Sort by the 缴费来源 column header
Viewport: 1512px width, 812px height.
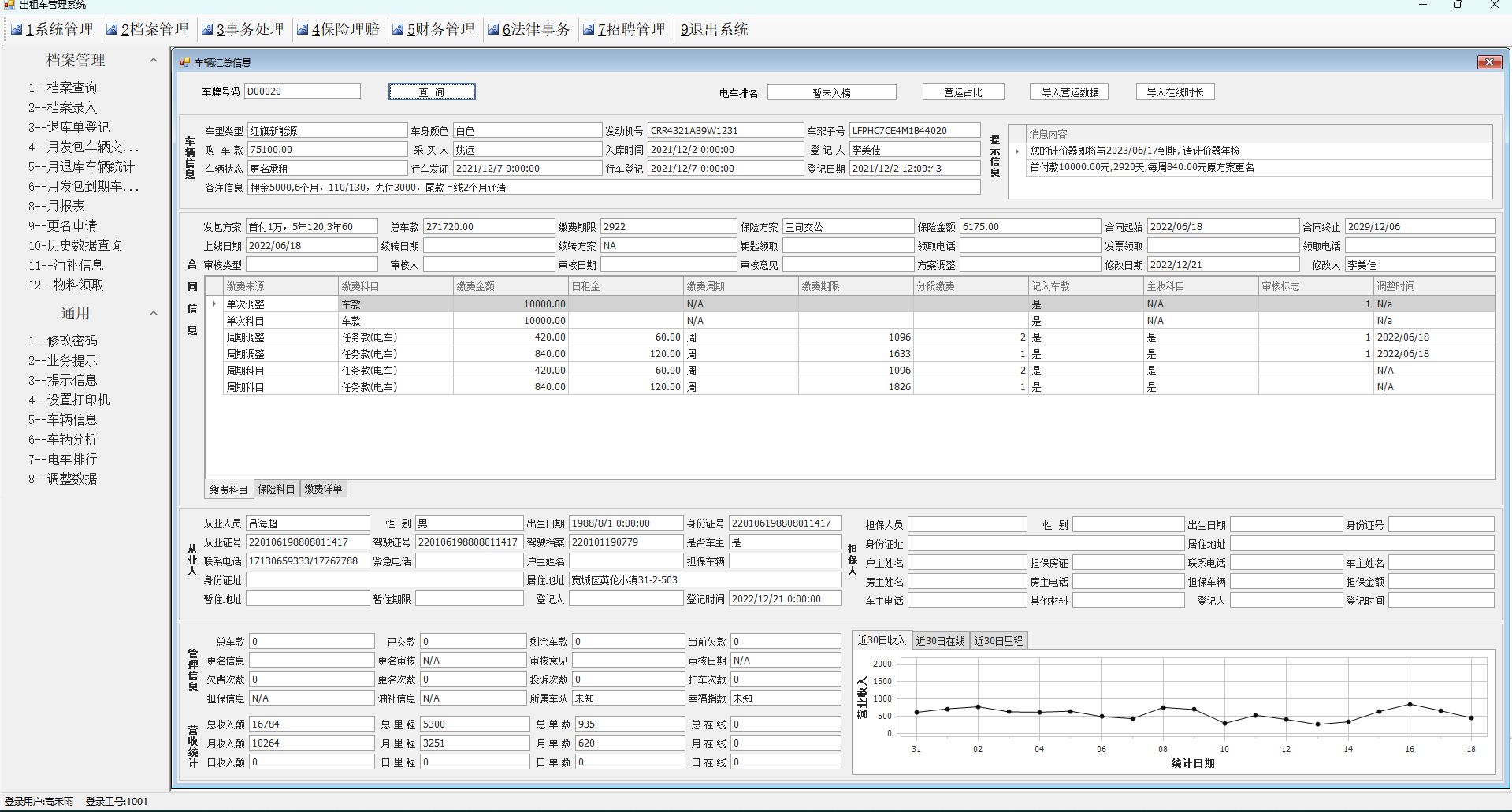(x=280, y=286)
